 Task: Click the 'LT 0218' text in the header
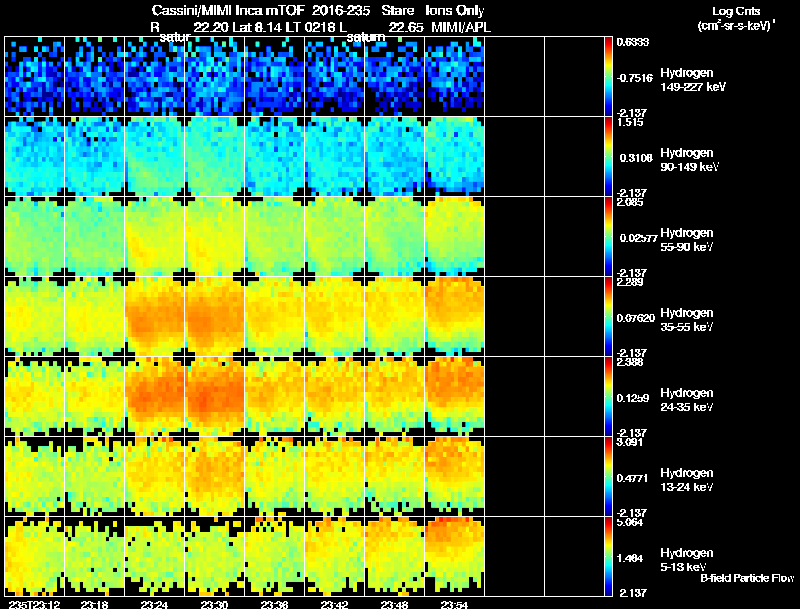(309, 28)
